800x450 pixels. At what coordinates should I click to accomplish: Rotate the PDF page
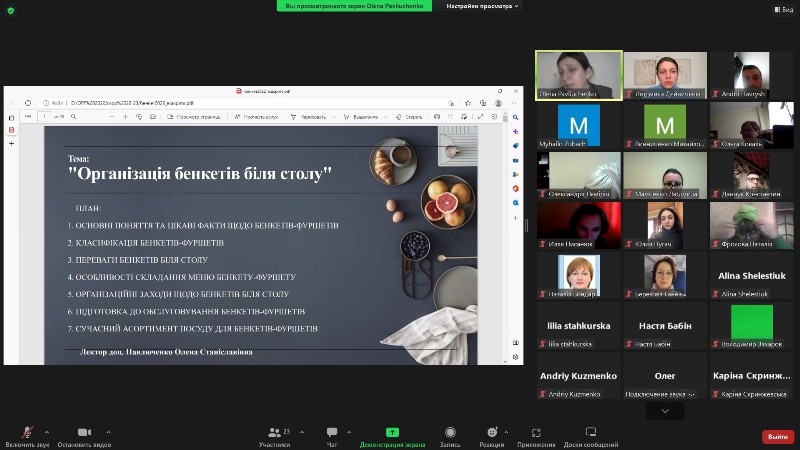click(139, 117)
